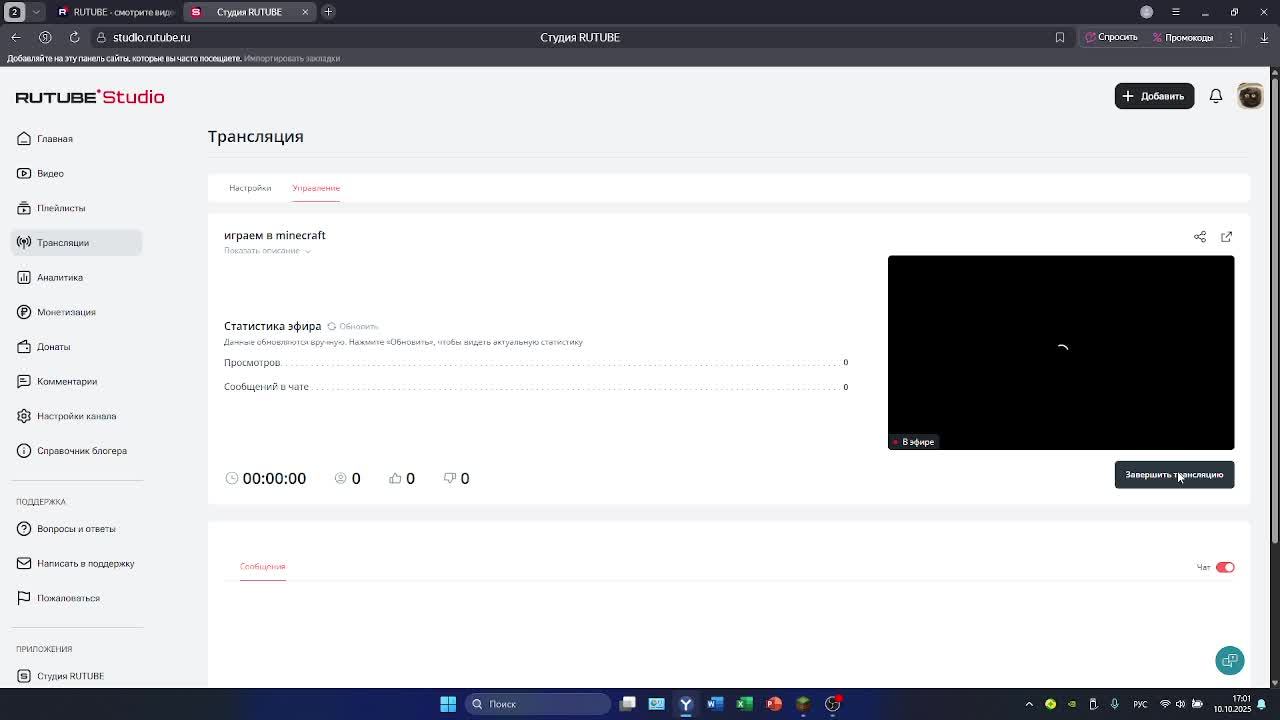The width and height of the screenshot is (1280, 720).
Task: Click the Написать в поддержку envelope icon
Action: (x=24, y=563)
